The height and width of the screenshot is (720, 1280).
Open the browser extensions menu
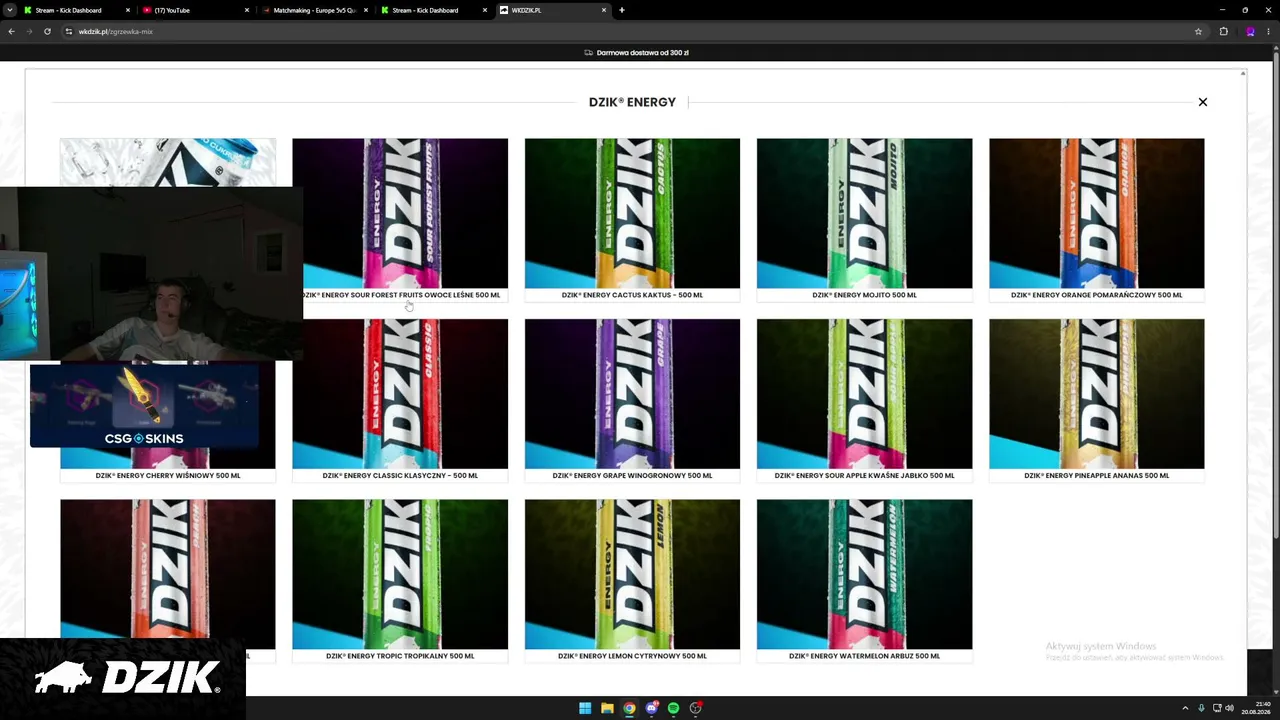[1223, 31]
